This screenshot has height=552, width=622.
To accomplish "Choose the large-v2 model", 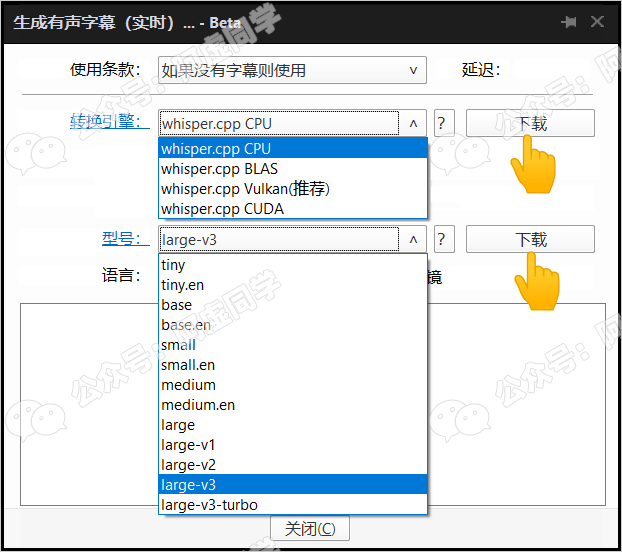I will (x=293, y=465).
